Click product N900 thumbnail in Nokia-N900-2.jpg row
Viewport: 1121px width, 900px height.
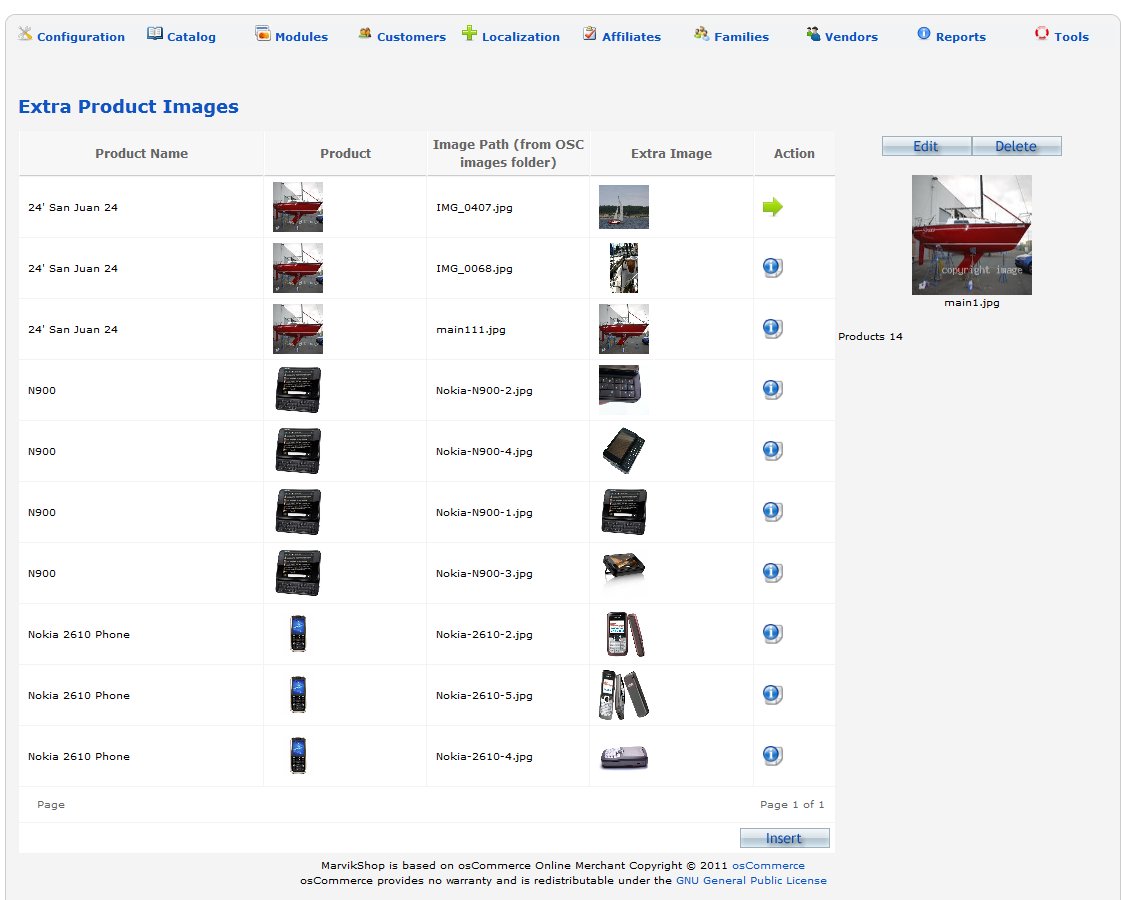(x=298, y=390)
